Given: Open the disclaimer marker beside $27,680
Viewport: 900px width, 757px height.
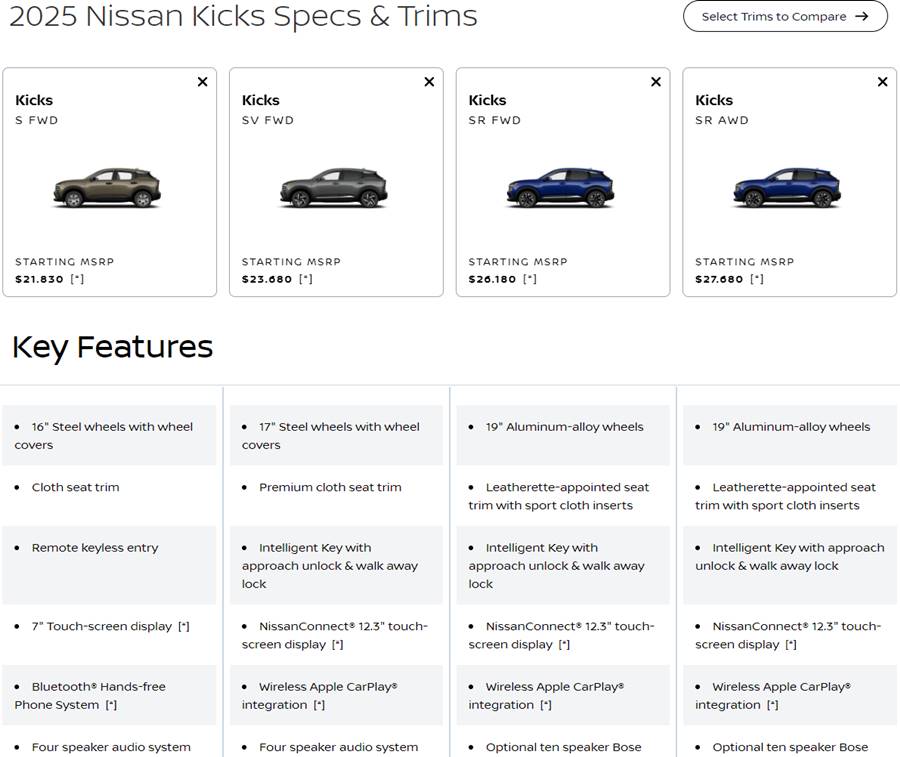Looking at the screenshot, I should click(757, 279).
